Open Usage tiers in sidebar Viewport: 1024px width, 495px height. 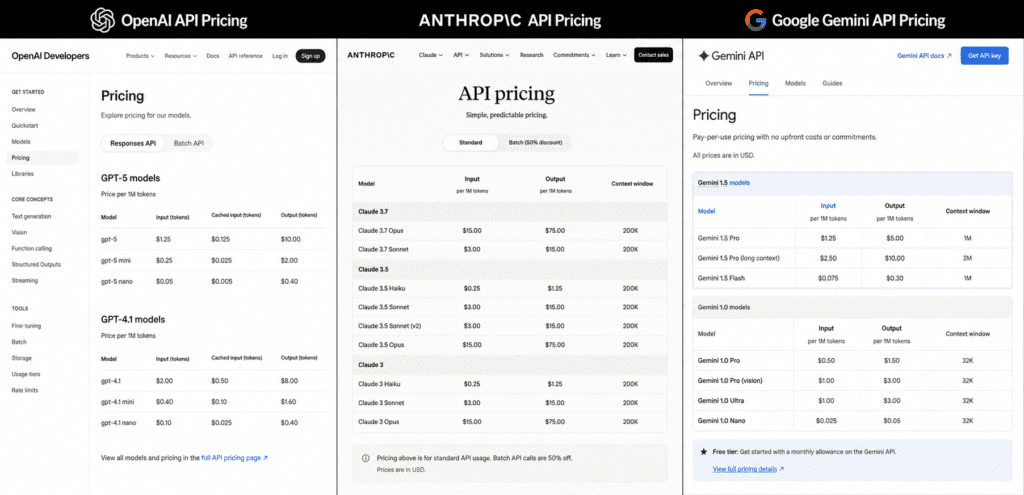[27, 374]
